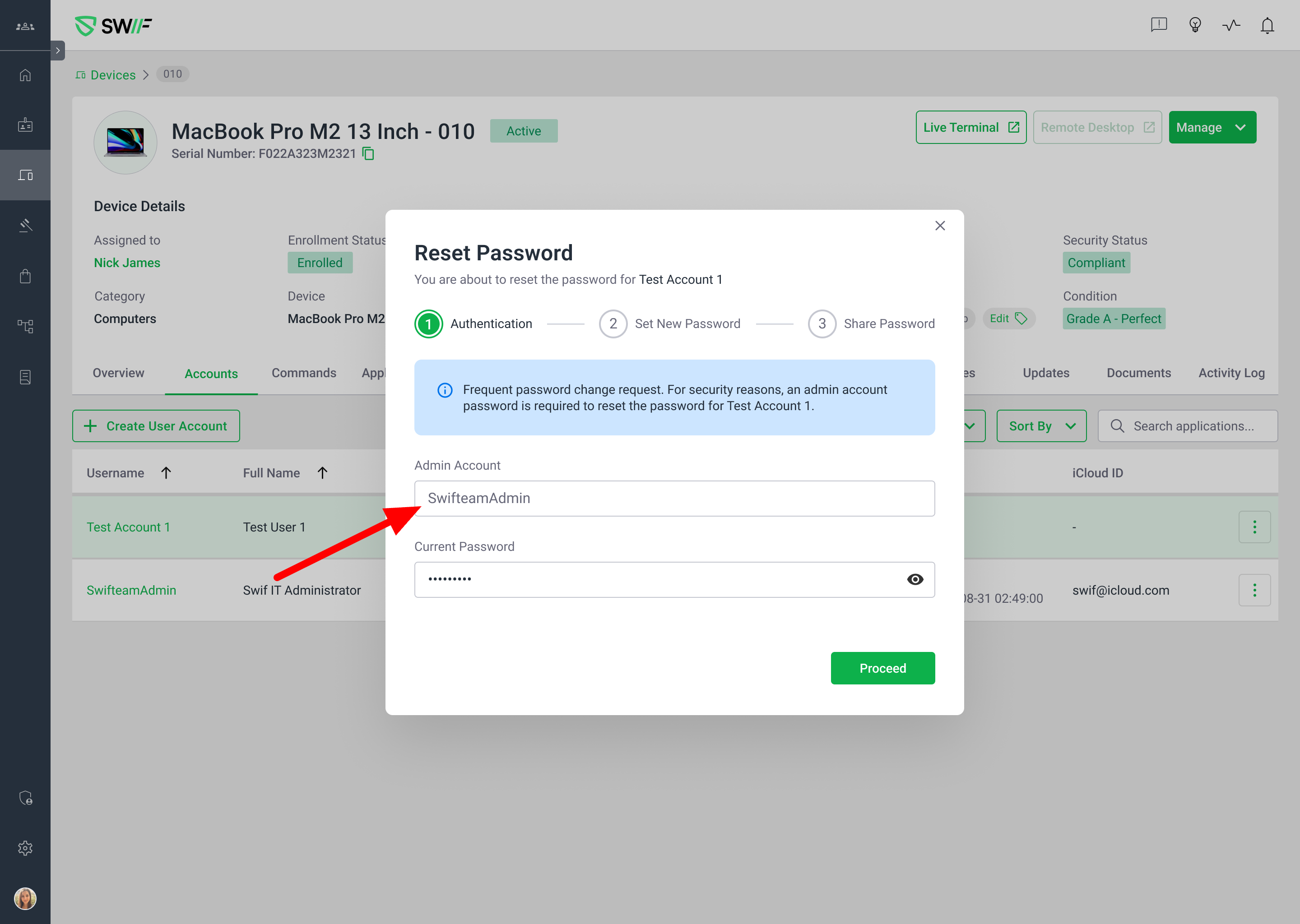Open the Devices sidebar icon

click(25, 175)
